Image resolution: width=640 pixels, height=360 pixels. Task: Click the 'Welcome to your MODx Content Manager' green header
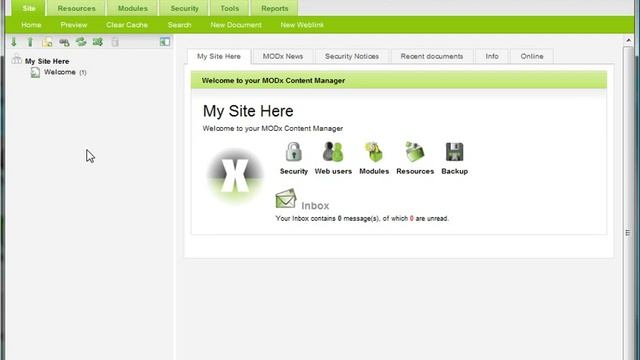point(399,80)
